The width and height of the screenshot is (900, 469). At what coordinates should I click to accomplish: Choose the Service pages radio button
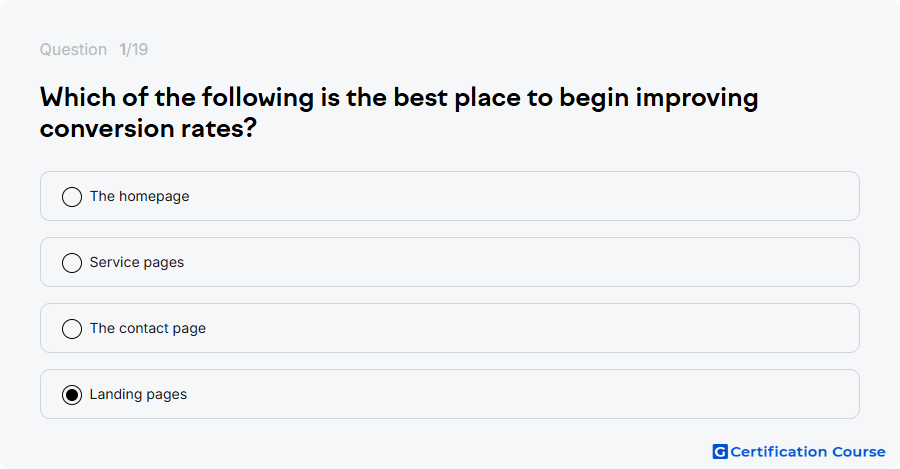[x=72, y=263]
